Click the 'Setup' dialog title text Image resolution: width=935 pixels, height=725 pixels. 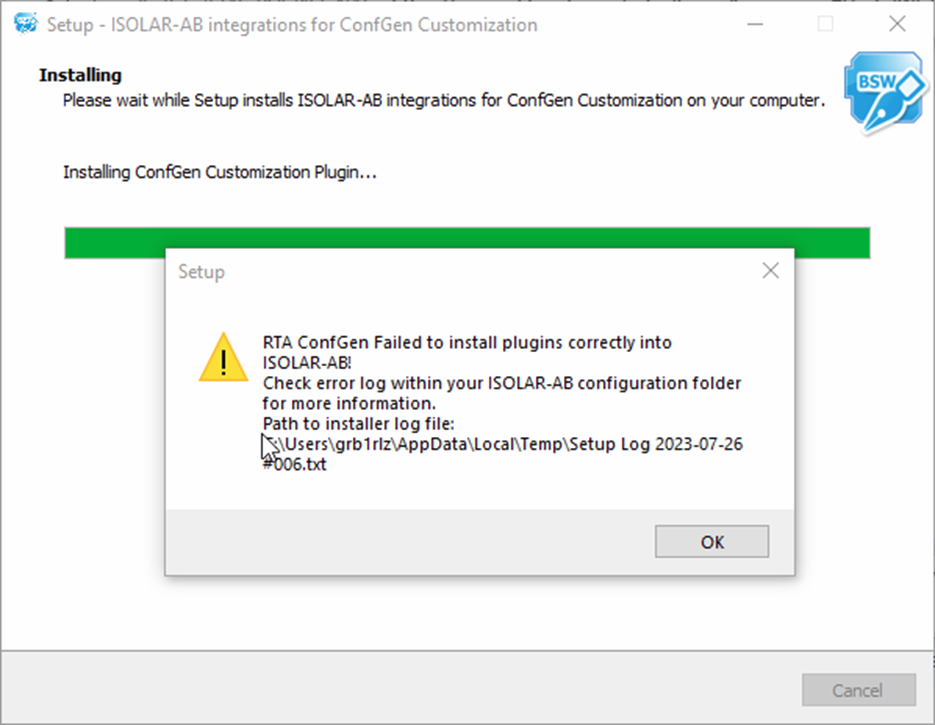(202, 272)
